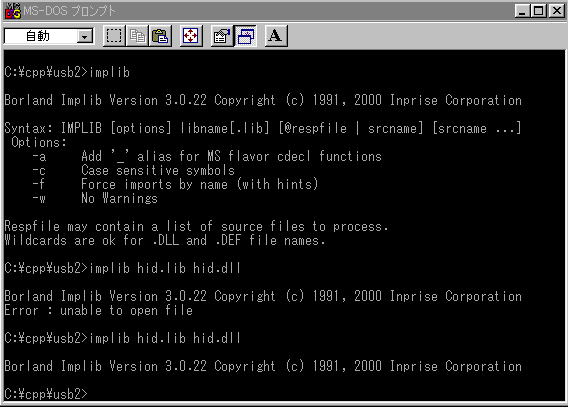Image resolution: width=570 pixels, height=409 pixels.
Task: Toggle the Background execution button
Action: [246, 36]
